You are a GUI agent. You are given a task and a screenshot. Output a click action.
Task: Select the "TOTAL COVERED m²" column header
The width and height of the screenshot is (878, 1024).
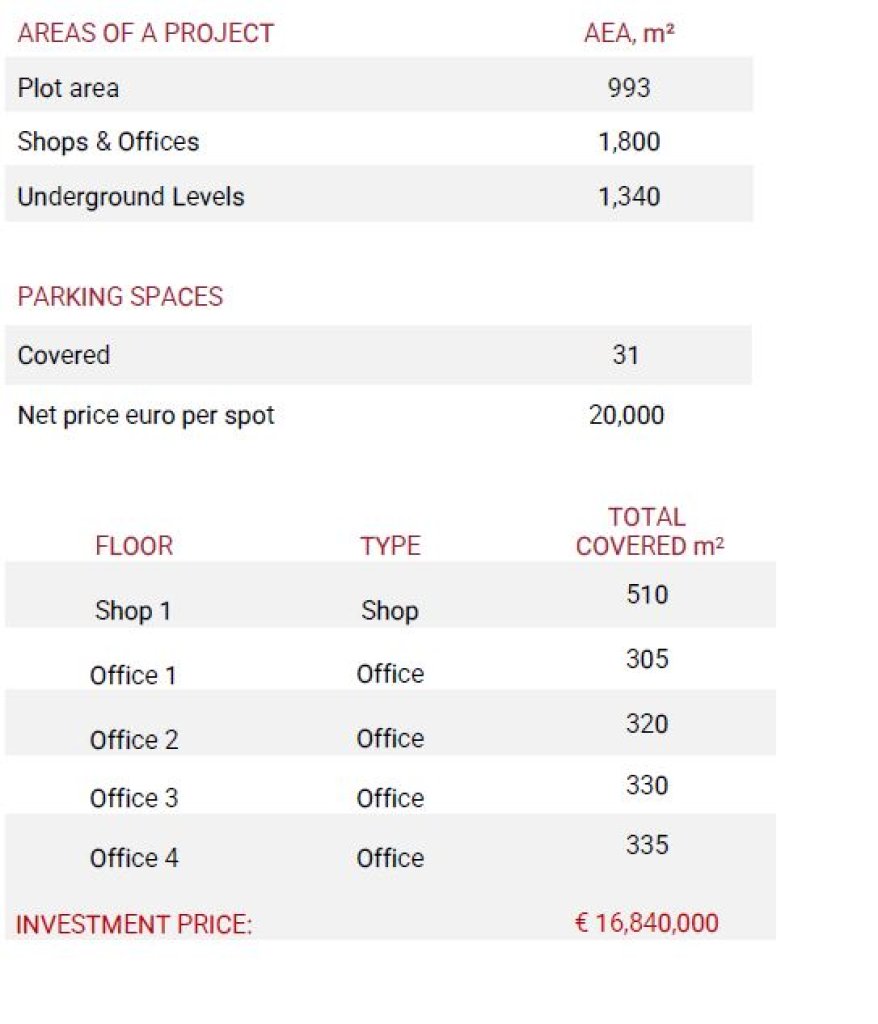(649, 532)
